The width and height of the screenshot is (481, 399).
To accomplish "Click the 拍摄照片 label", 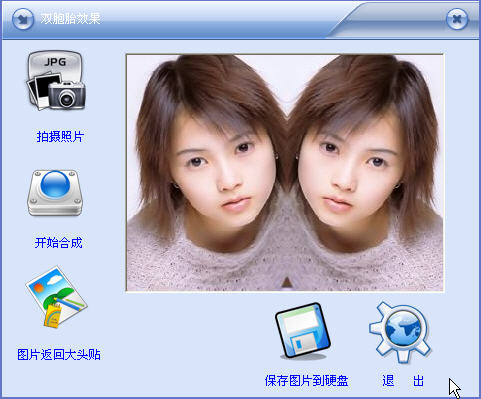I will pyautogui.click(x=60, y=136).
